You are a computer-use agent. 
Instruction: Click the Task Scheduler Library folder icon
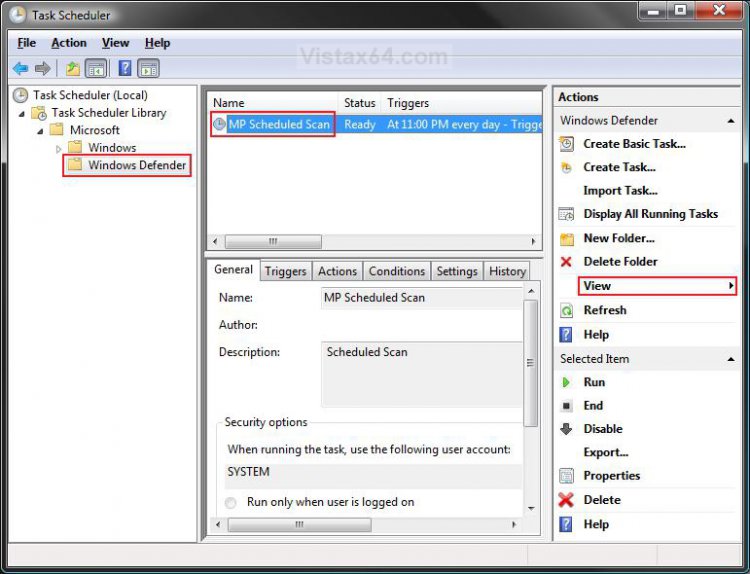[39, 113]
